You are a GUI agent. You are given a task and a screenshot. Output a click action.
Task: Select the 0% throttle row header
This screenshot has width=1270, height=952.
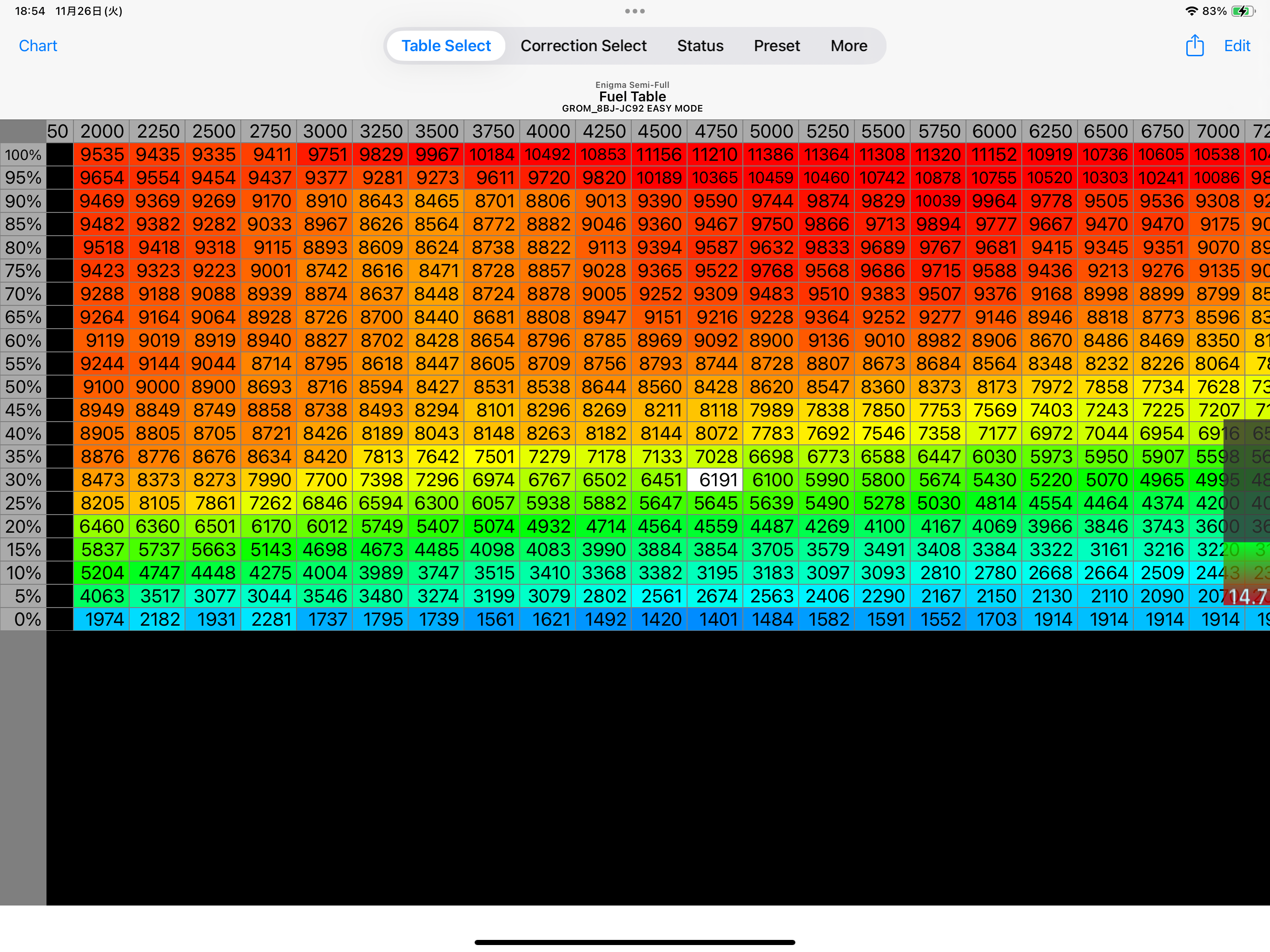coord(23,620)
